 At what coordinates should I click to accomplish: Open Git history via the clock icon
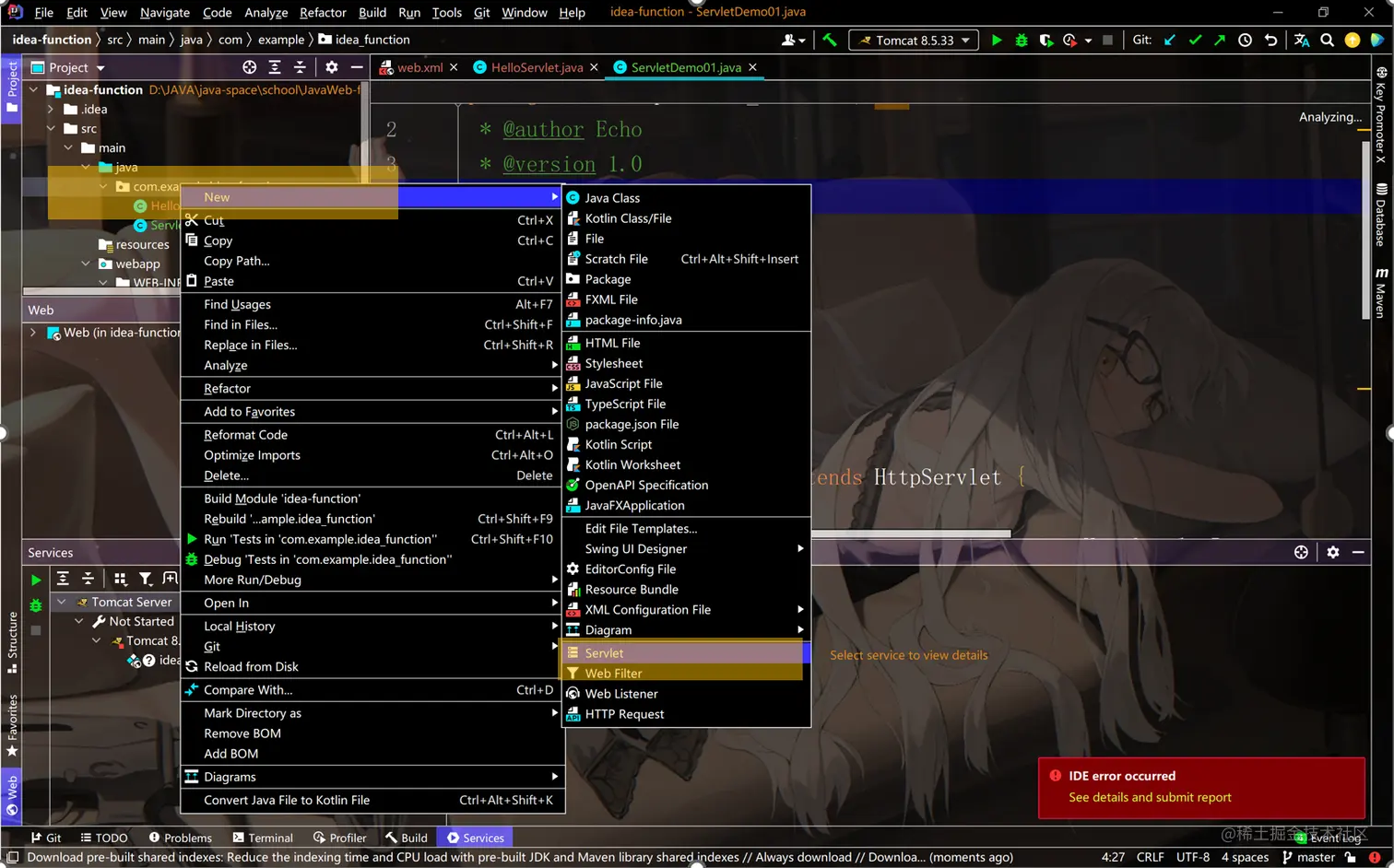[x=1245, y=40]
